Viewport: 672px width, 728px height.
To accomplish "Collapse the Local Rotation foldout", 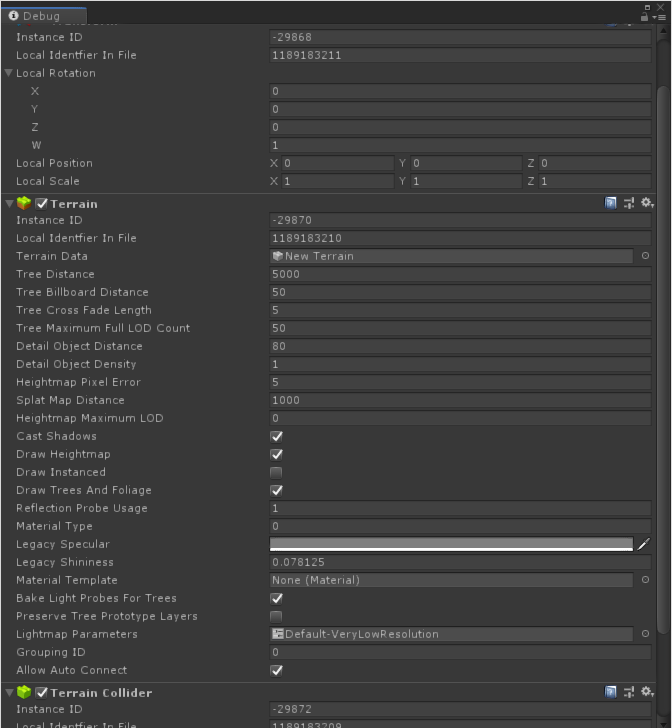I will (x=9, y=73).
